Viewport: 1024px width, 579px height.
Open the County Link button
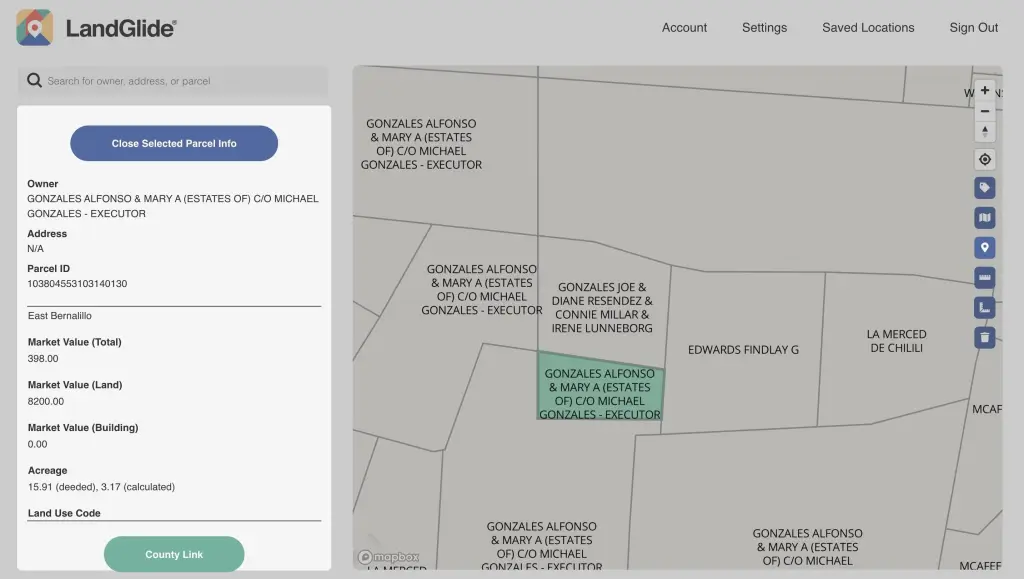coord(174,554)
